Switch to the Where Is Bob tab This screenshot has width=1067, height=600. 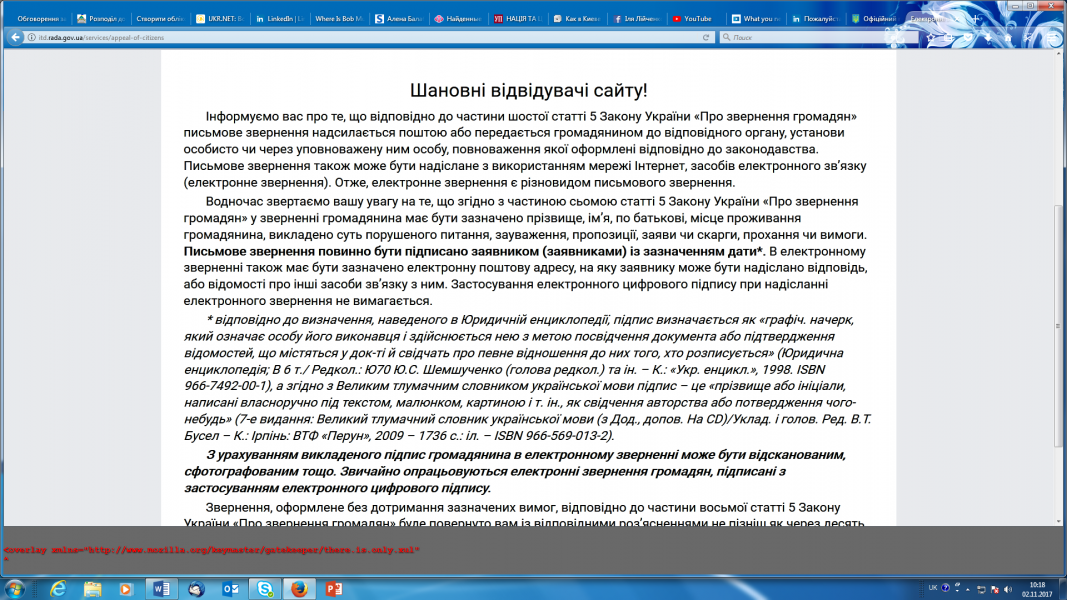click(x=338, y=18)
